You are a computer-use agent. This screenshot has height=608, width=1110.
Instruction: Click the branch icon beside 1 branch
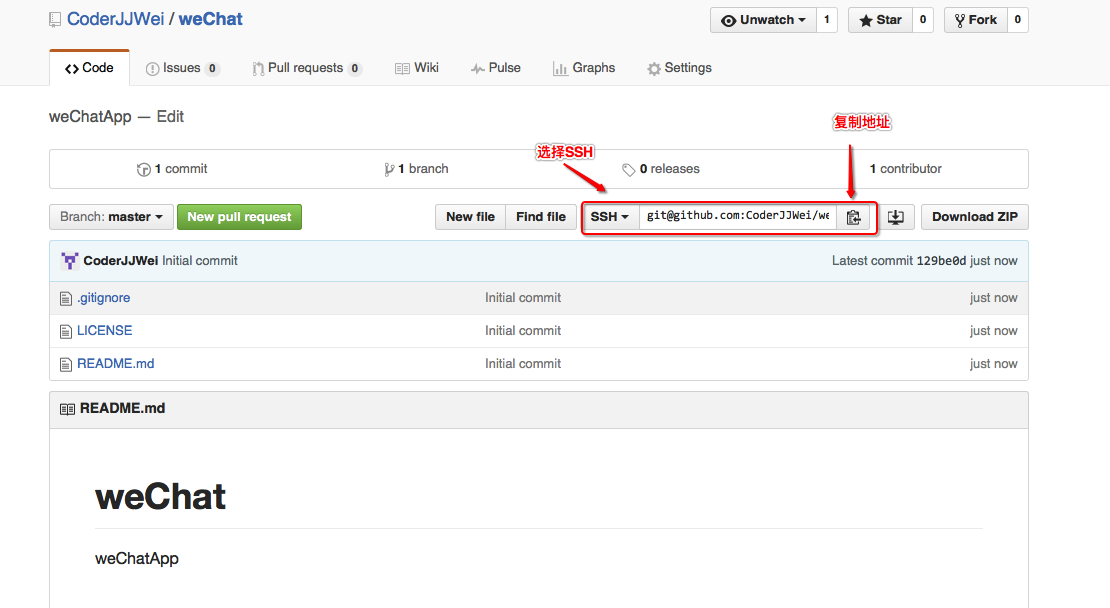pyautogui.click(x=389, y=169)
